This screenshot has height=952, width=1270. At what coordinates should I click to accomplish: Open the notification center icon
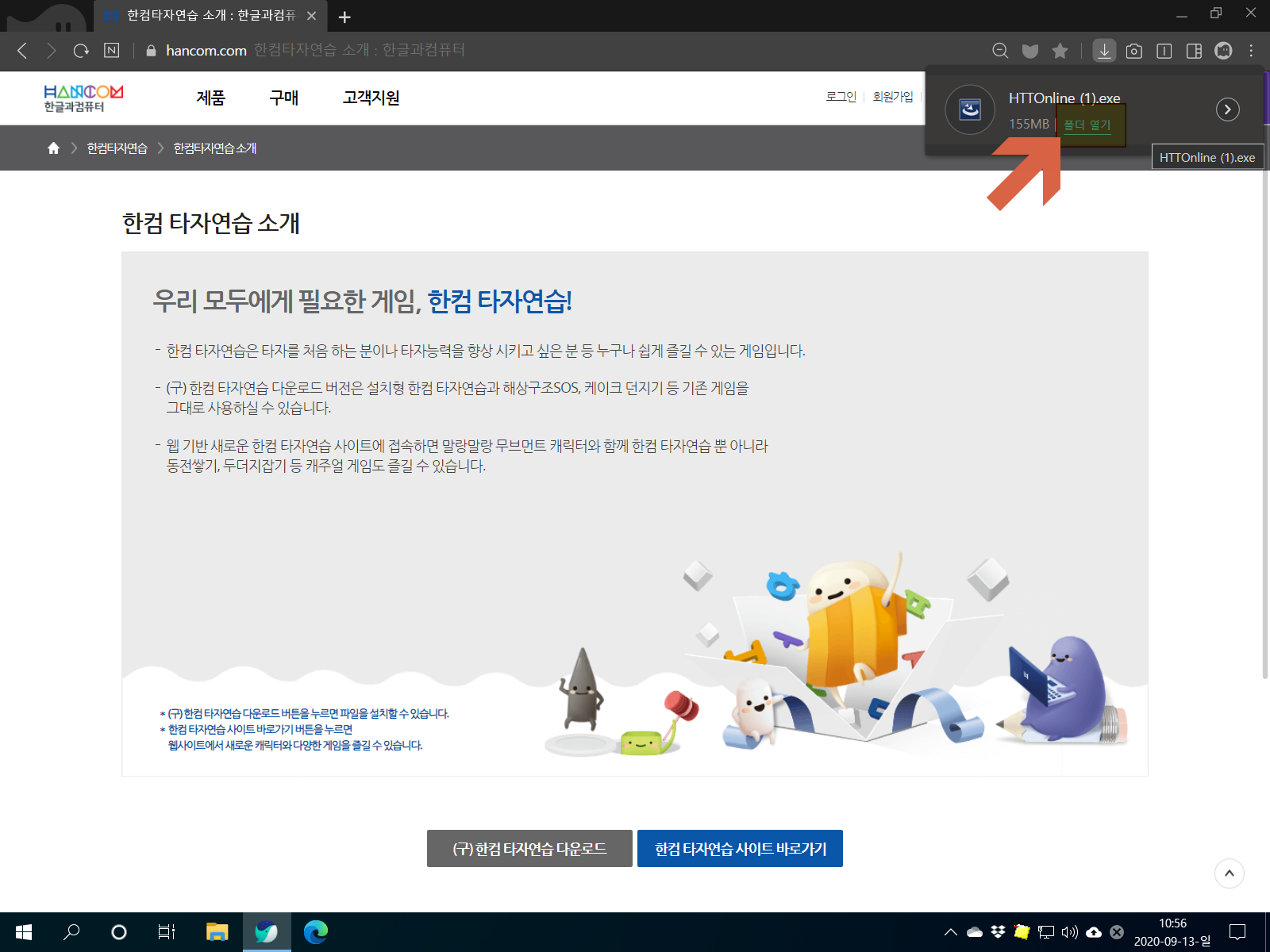[x=1237, y=932]
